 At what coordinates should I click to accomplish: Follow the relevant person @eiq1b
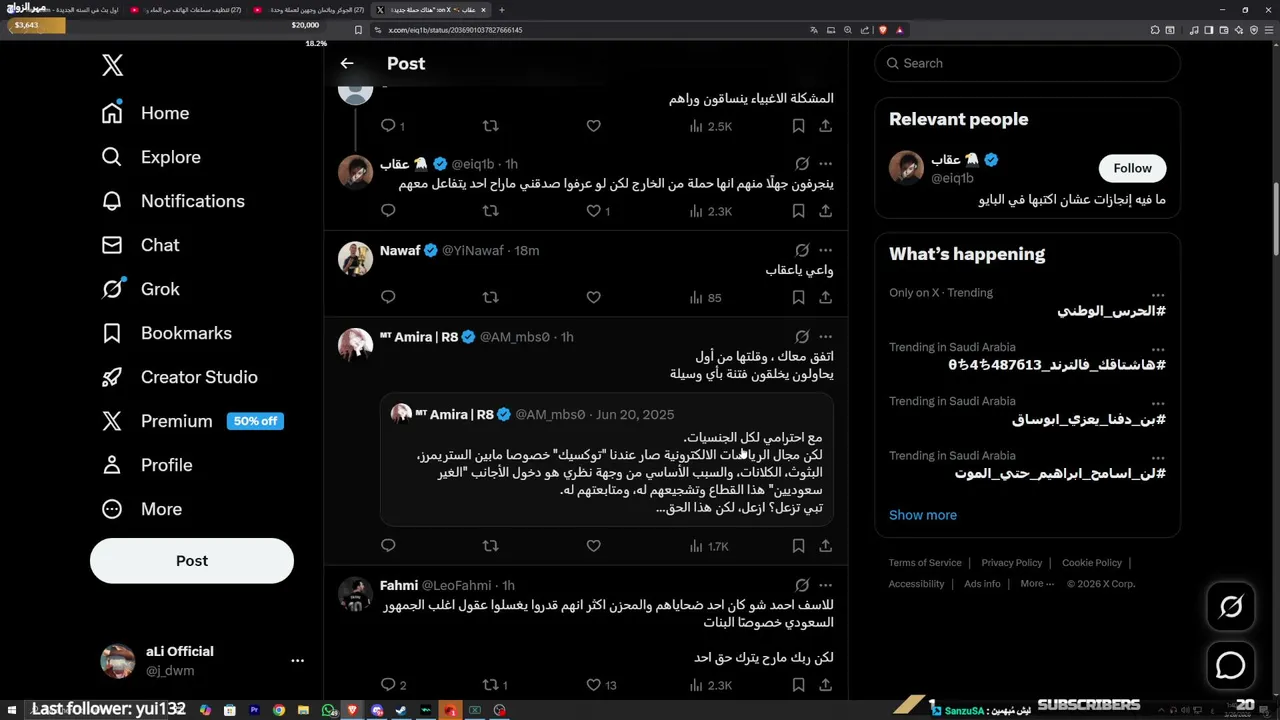pyautogui.click(x=1133, y=168)
